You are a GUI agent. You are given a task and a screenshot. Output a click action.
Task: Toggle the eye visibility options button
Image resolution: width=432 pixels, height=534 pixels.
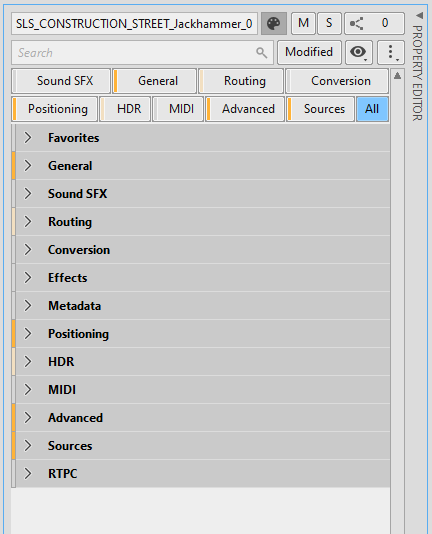[x=359, y=52]
